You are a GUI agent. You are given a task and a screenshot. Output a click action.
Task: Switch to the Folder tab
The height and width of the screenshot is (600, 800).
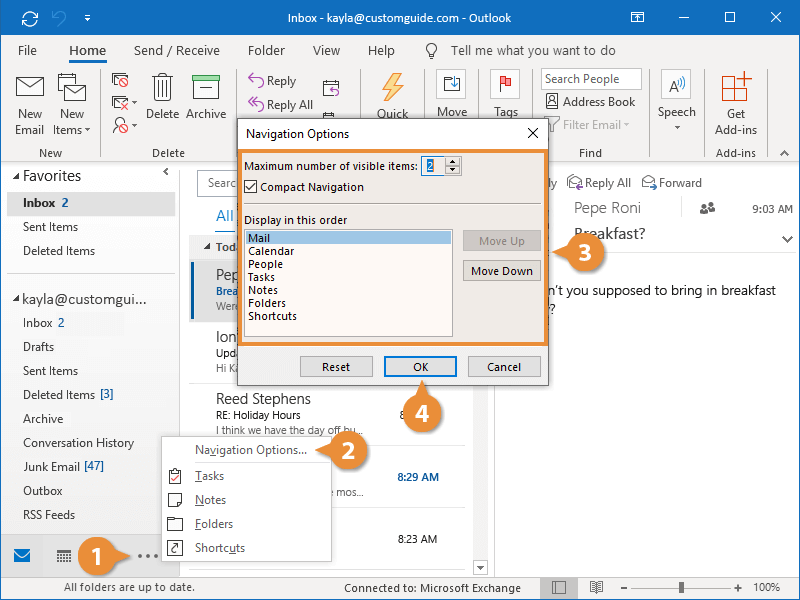266,51
